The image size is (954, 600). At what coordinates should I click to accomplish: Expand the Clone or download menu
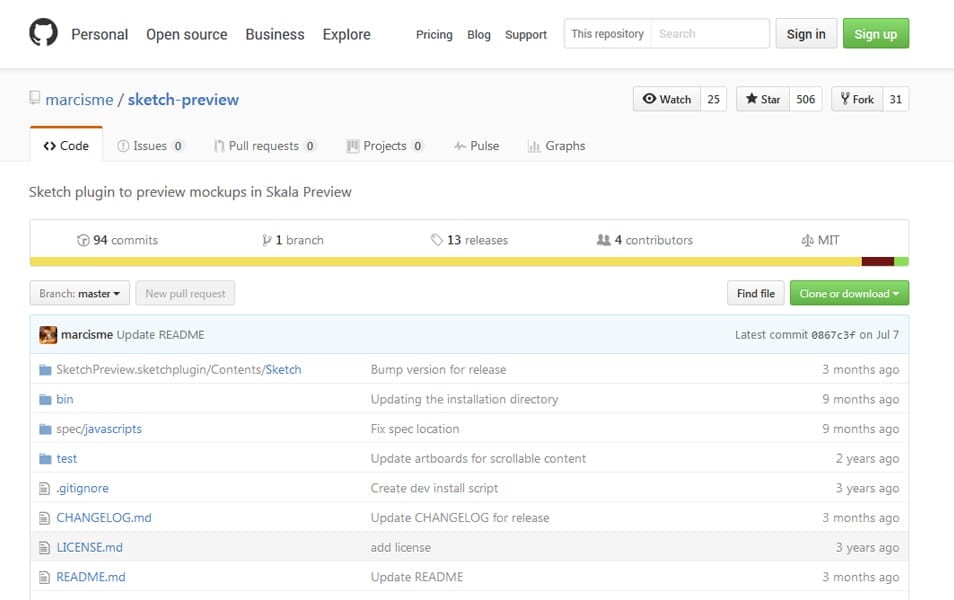coord(849,294)
